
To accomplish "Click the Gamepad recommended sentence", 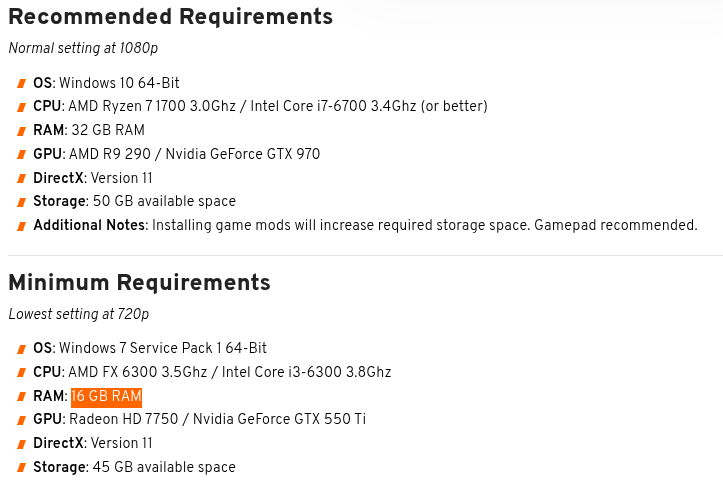I will tap(616, 225).
